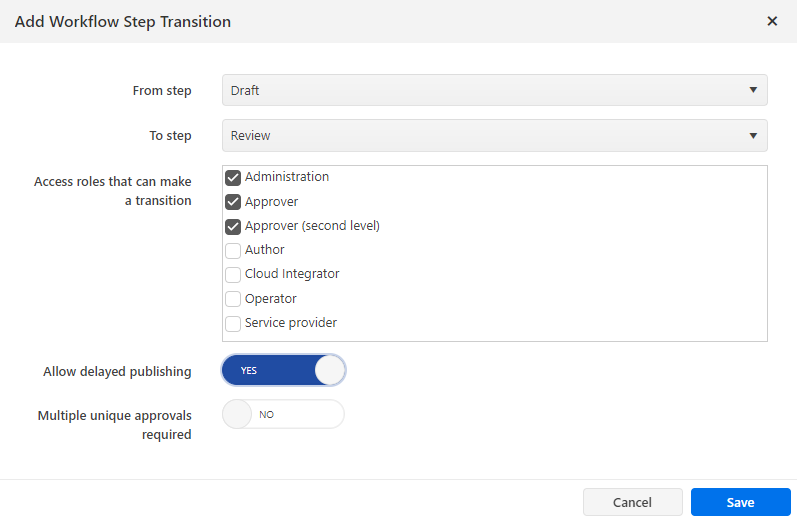Click the From step dropdown arrow
Image resolution: width=797 pixels, height=522 pixels.
(753, 90)
